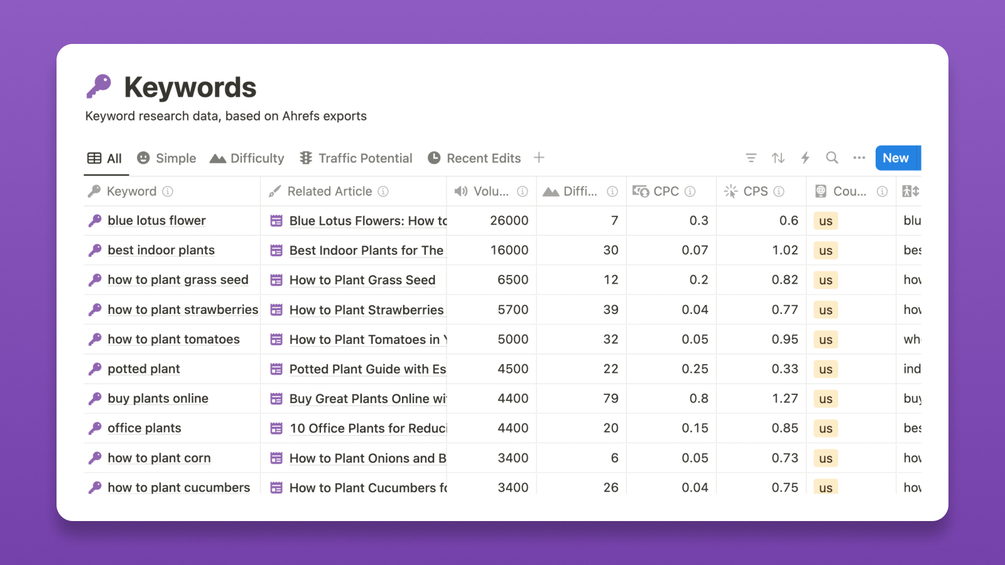Open 'Potted Plant Guide' related article
Viewport: 1005px width, 565px height.
click(x=367, y=368)
